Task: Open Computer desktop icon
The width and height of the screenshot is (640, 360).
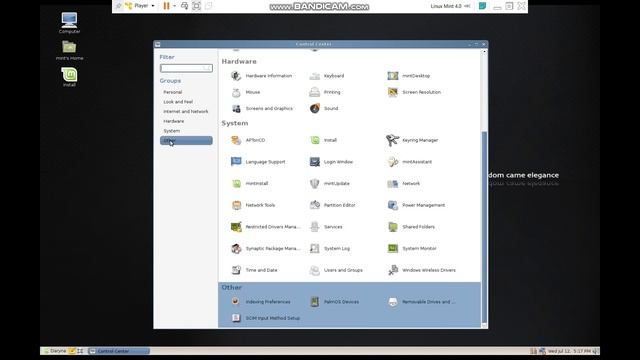Action: click(x=69, y=23)
